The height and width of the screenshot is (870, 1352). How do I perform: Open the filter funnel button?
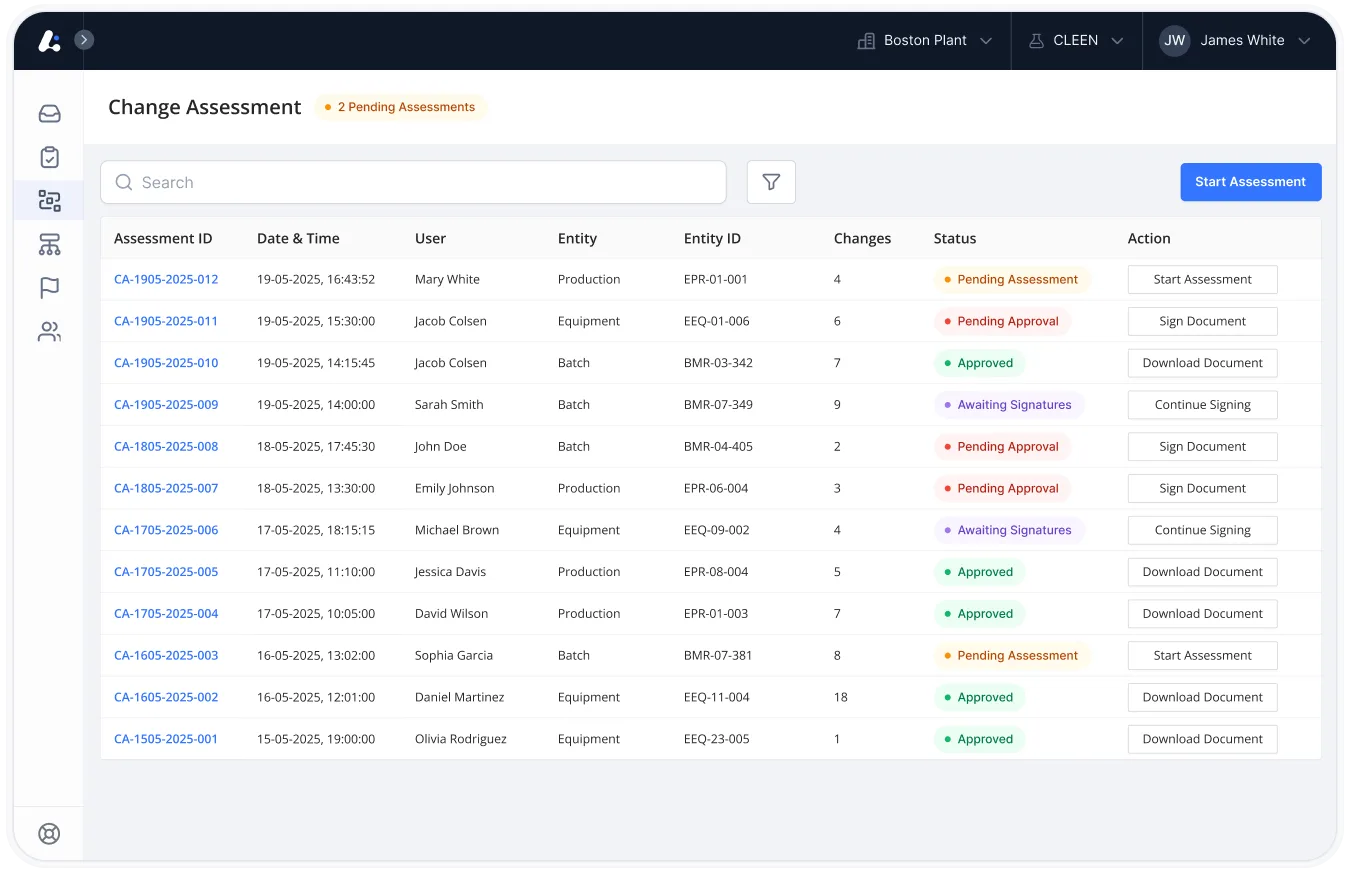click(771, 182)
